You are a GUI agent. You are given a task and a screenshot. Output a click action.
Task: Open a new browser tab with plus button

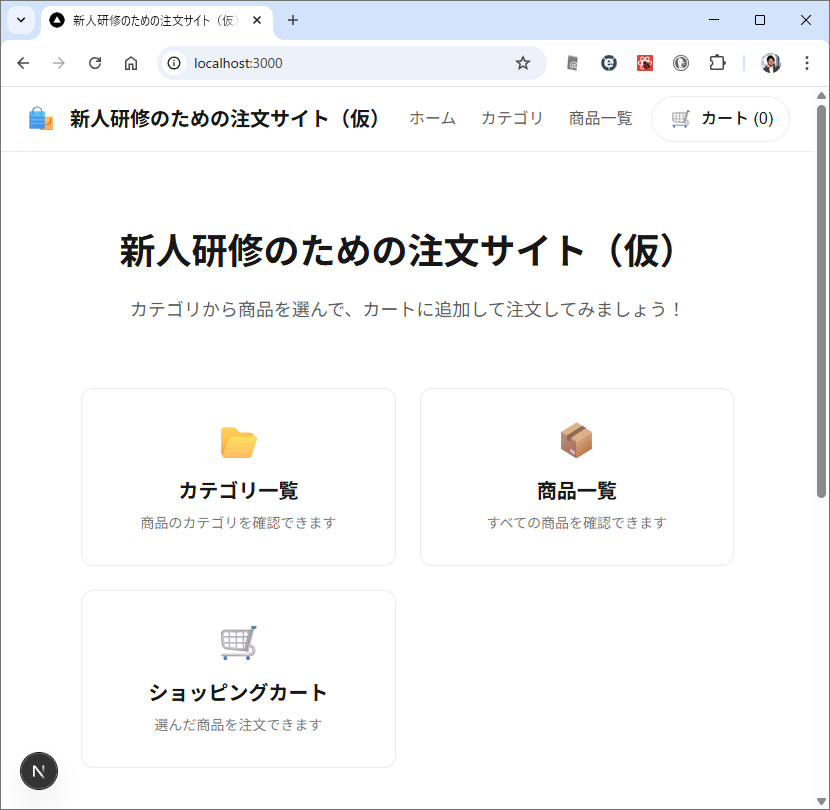tap(293, 20)
